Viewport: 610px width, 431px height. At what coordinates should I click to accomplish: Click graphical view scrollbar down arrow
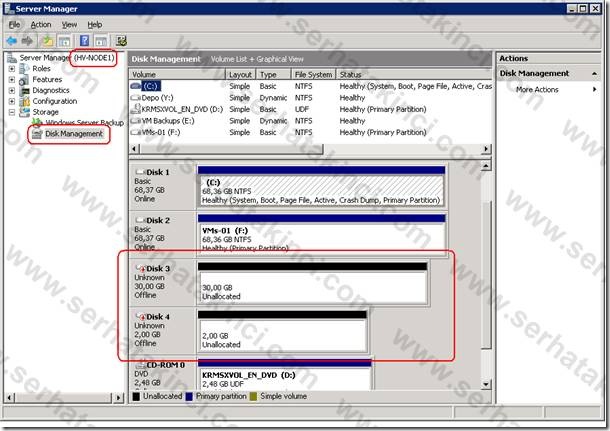pyautogui.click(x=486, y=385)
